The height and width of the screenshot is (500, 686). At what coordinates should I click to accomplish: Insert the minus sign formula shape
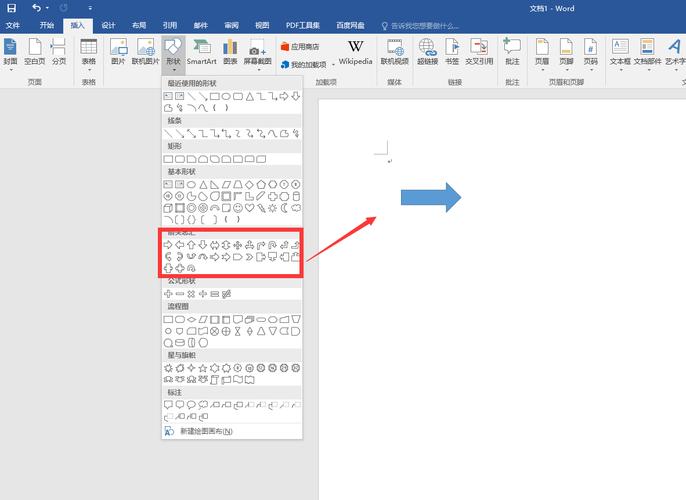click(180, 294)
